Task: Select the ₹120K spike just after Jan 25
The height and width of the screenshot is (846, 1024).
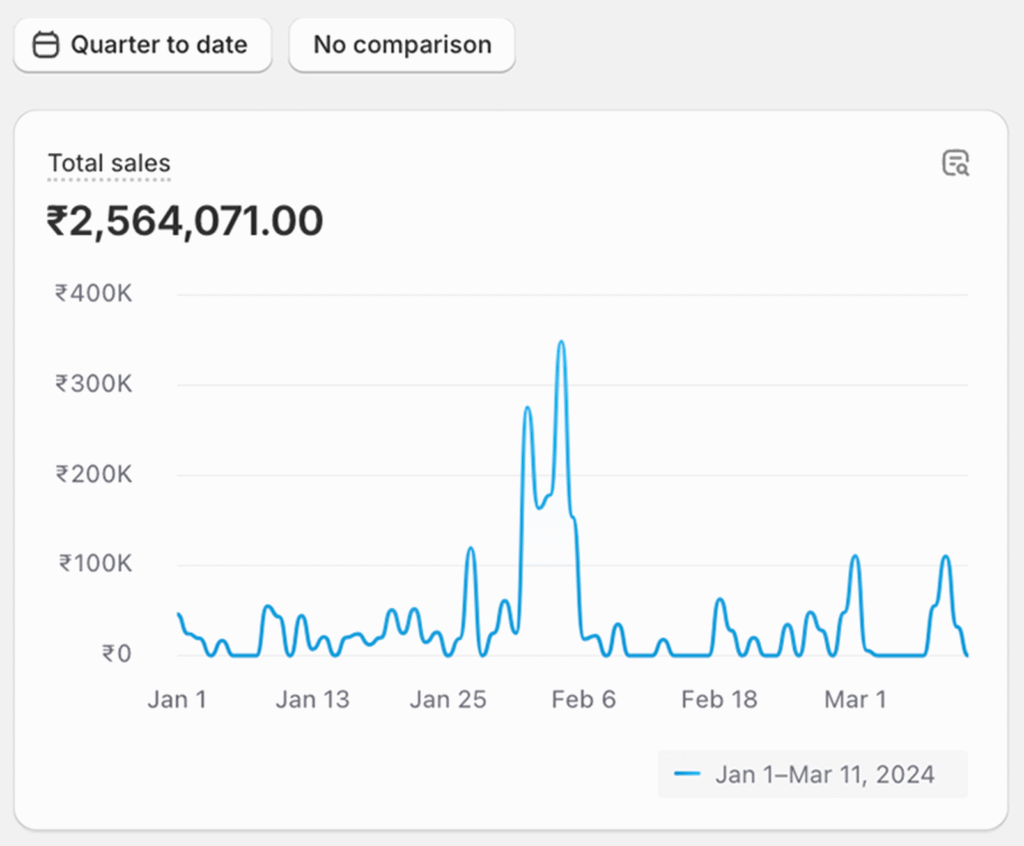Action: pos(470,549)
